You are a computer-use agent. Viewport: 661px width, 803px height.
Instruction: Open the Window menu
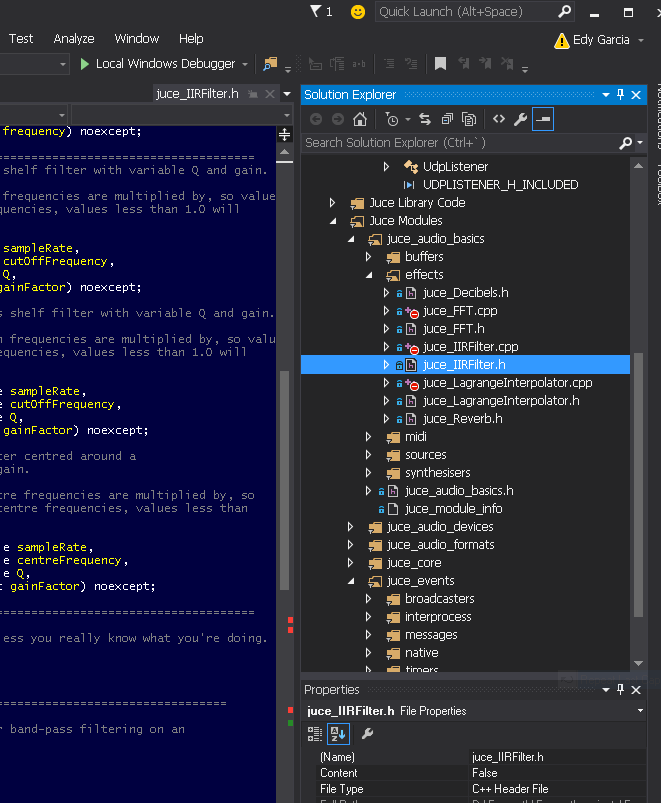137,39
